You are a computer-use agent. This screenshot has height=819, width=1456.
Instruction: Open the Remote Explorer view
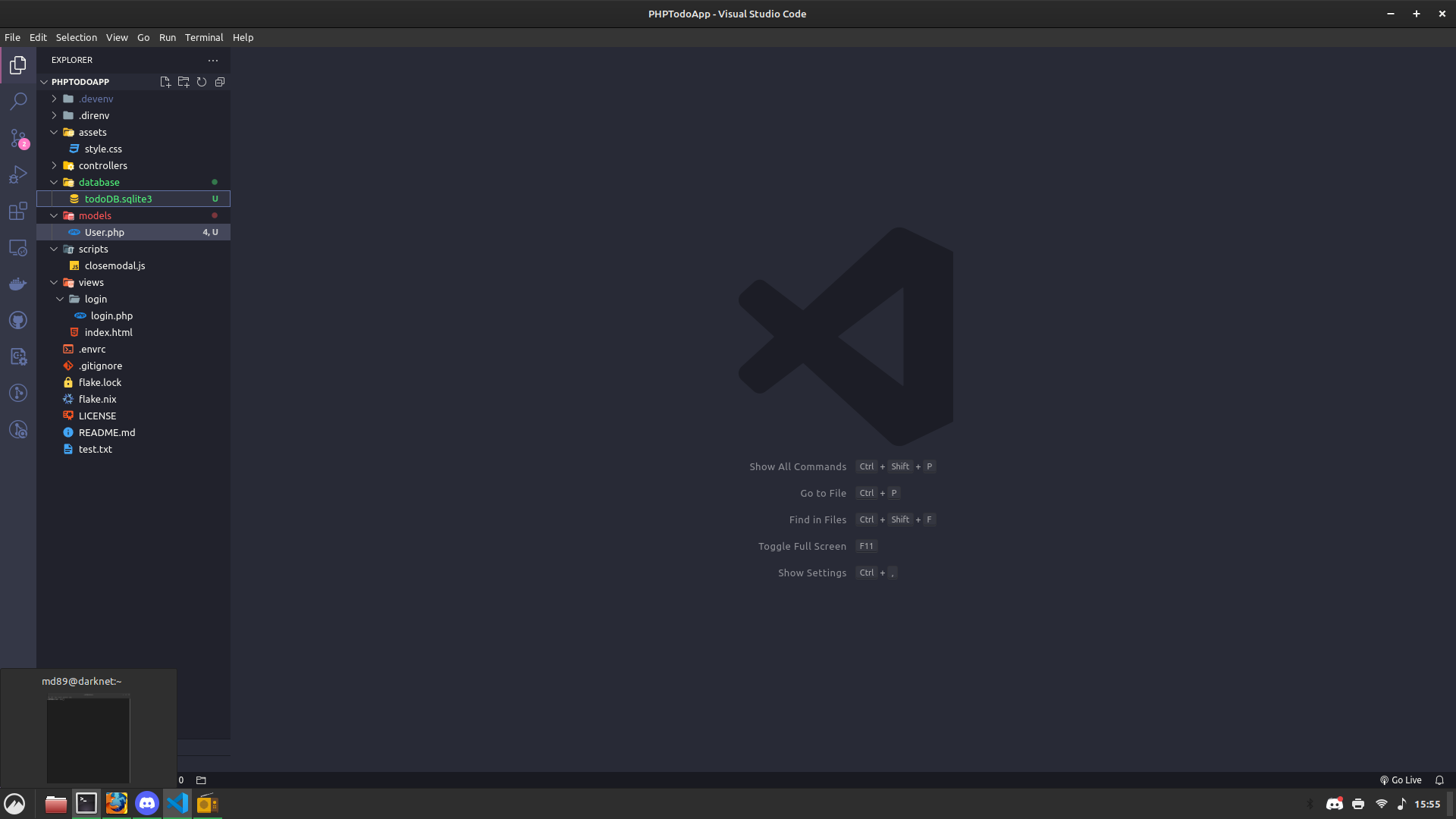18,248
